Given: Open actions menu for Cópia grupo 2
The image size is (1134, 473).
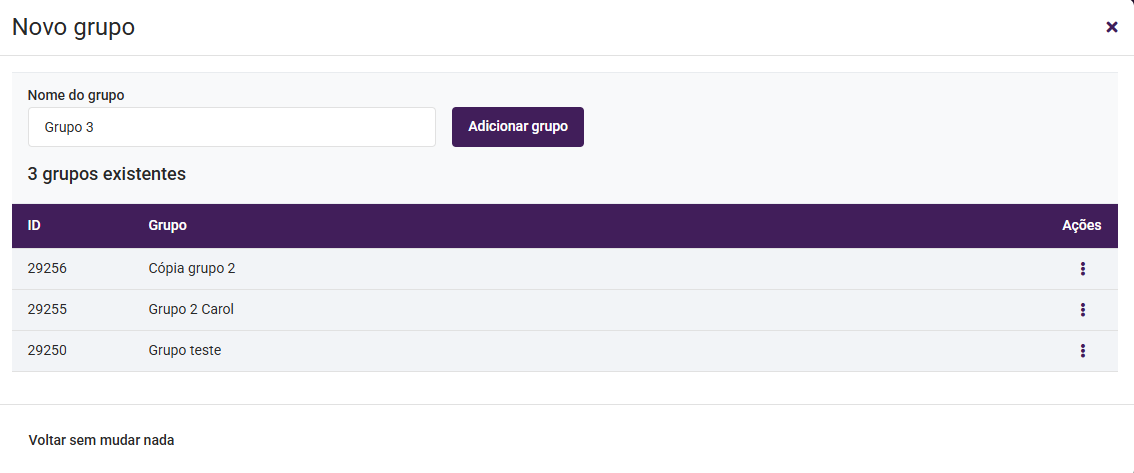Looking at the screenshot, I should [x=1082, y=269].
